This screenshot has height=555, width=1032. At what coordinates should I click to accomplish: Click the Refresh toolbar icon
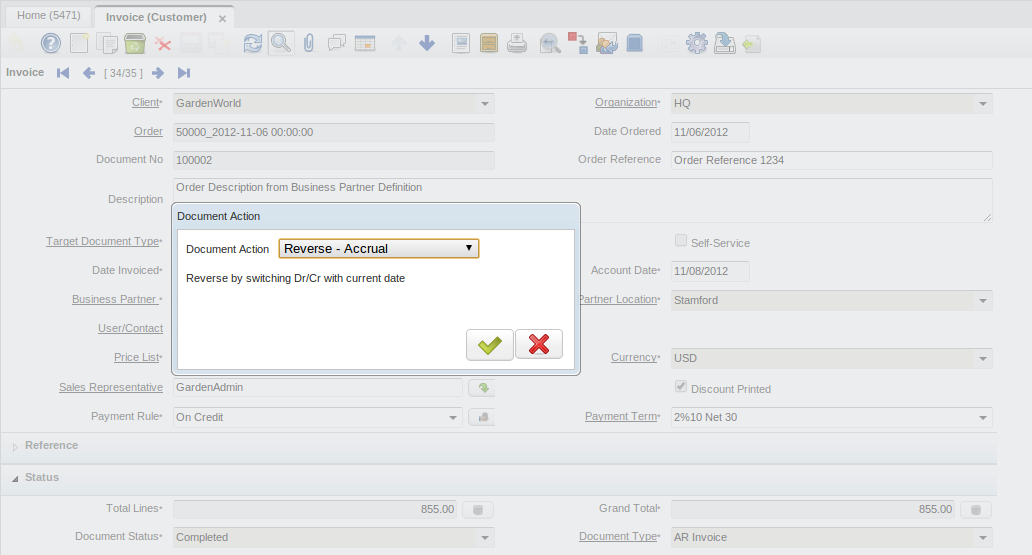(x=253, y=43)
